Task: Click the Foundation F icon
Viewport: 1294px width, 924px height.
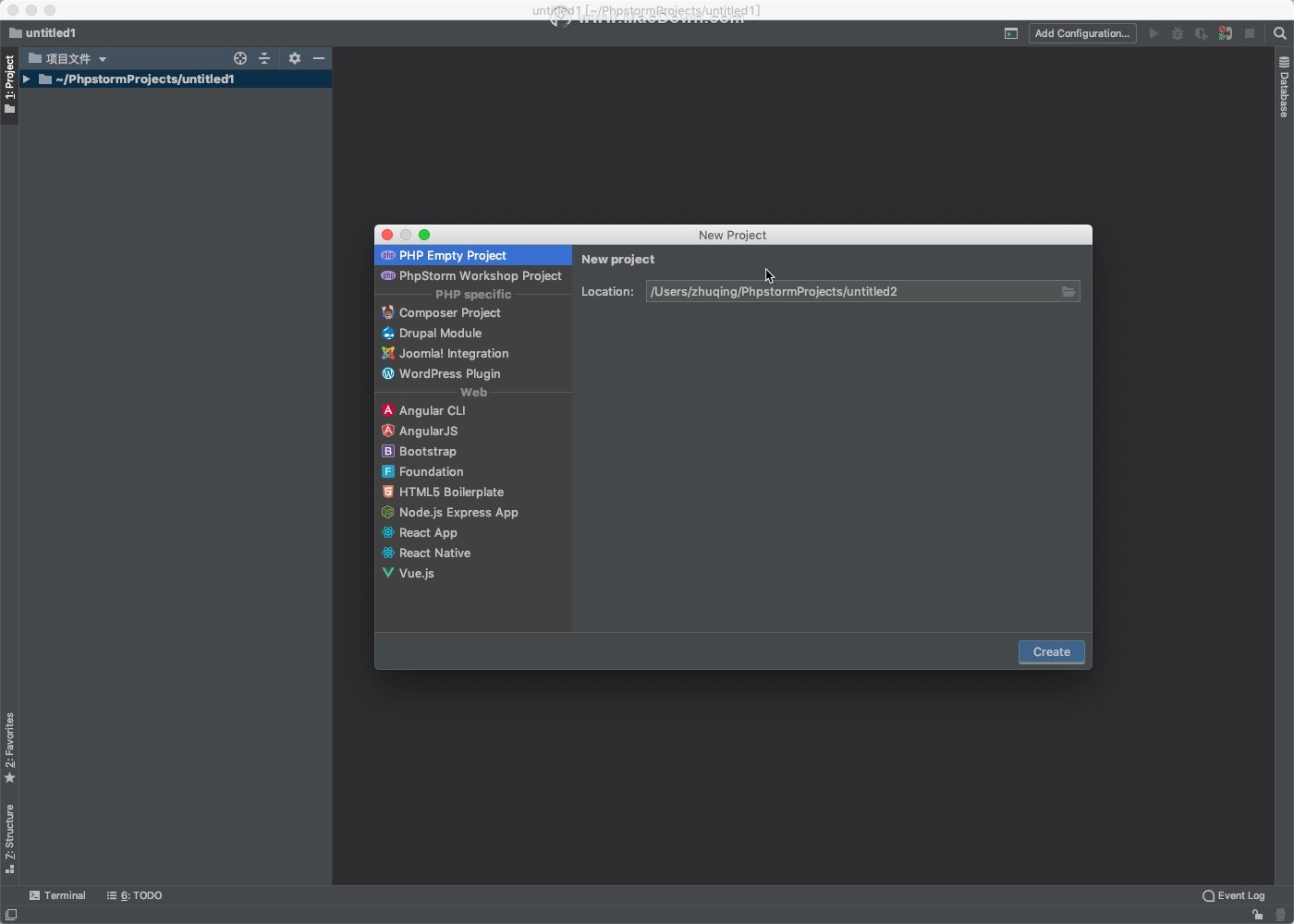Action: (x=388, y=471)
